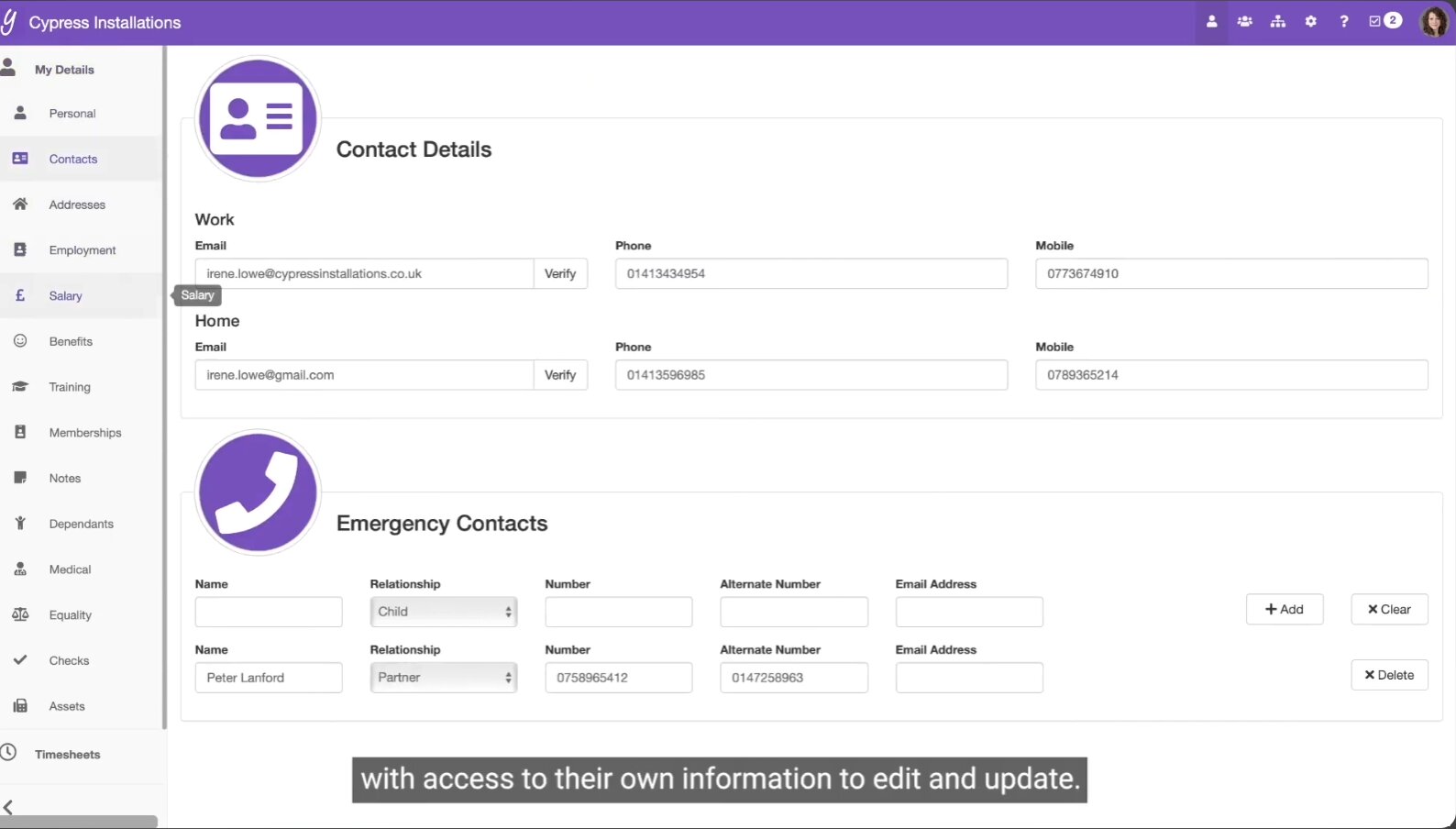The image size is (1456, 829).
Task: Open the help question mark icon
Action: 1344,21
